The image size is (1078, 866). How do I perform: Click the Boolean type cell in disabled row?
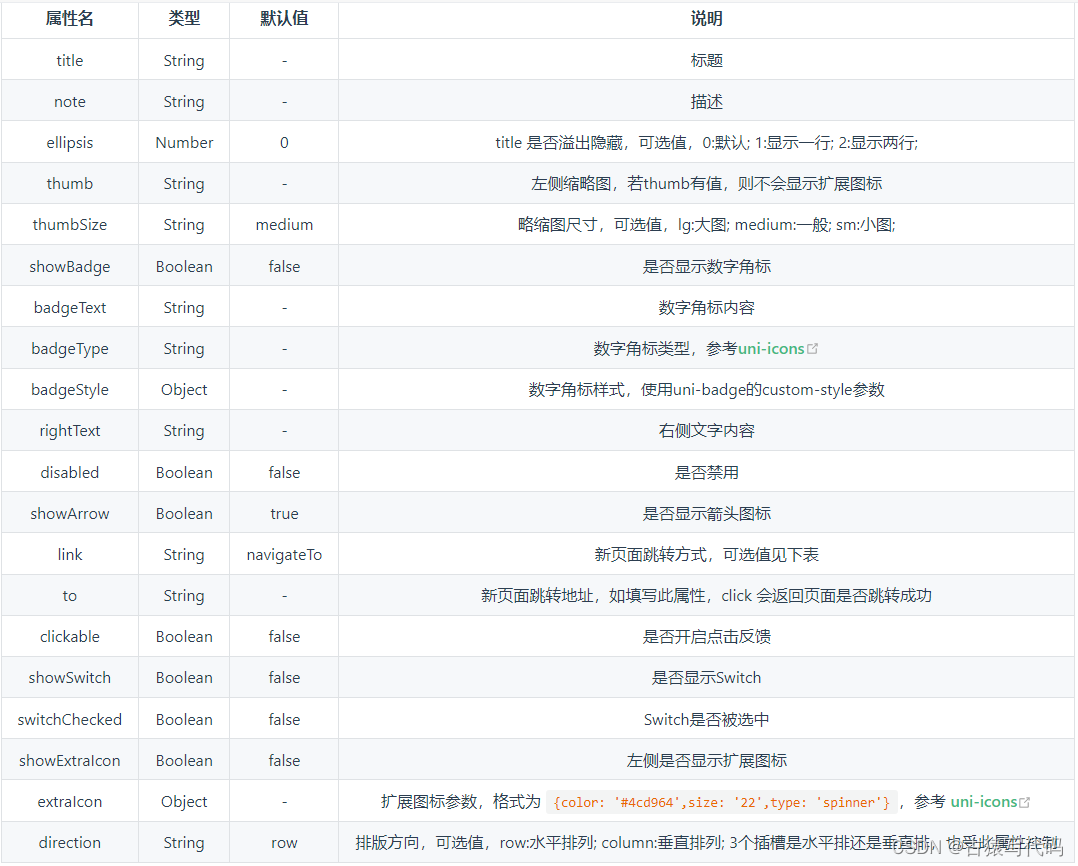coord(184,471)
